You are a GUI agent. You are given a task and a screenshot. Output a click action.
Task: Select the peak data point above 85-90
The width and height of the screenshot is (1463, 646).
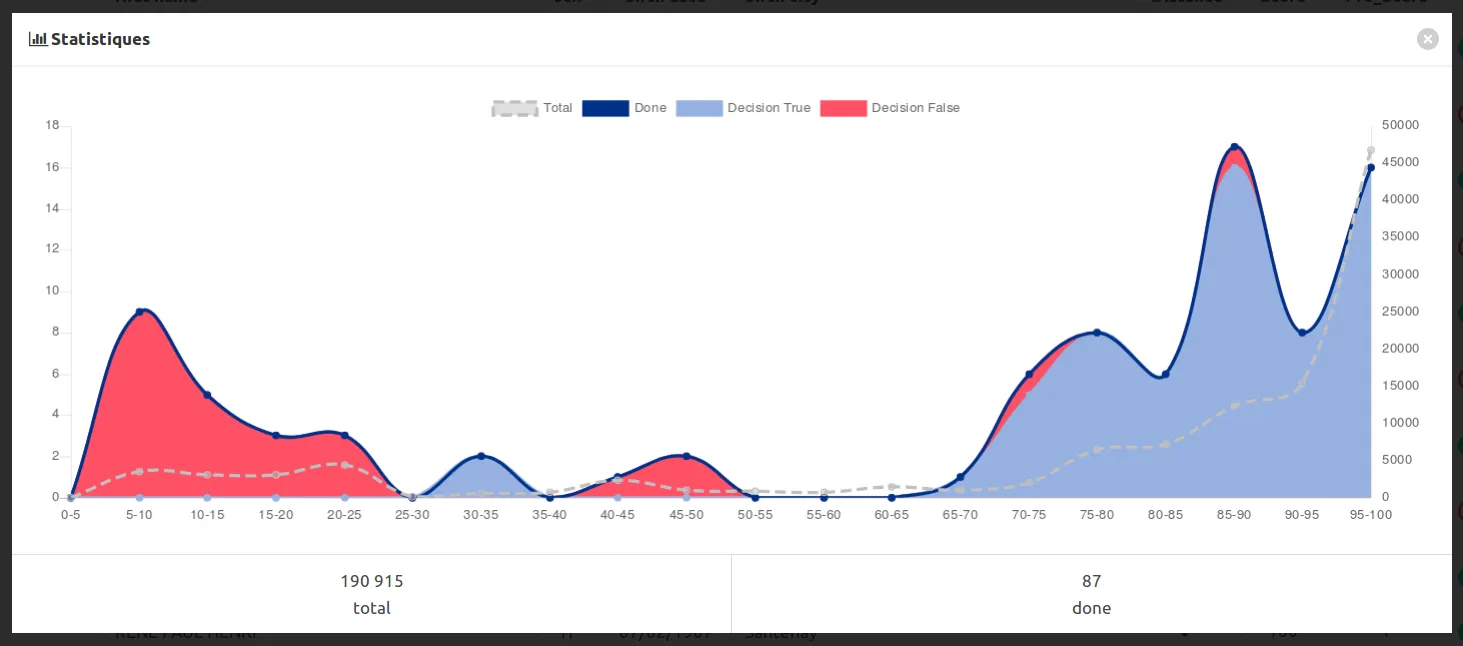1234,145
